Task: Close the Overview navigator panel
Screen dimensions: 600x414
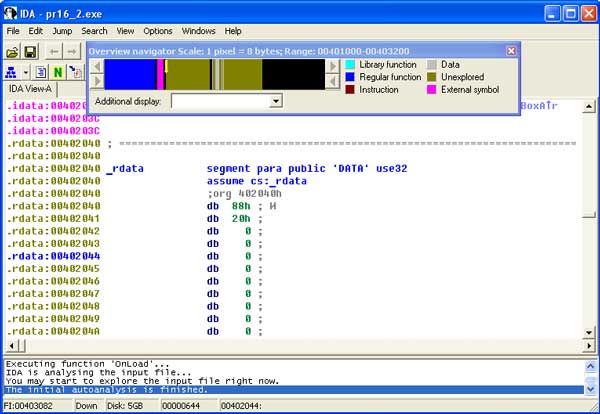Action: click(x=511, y=51)
